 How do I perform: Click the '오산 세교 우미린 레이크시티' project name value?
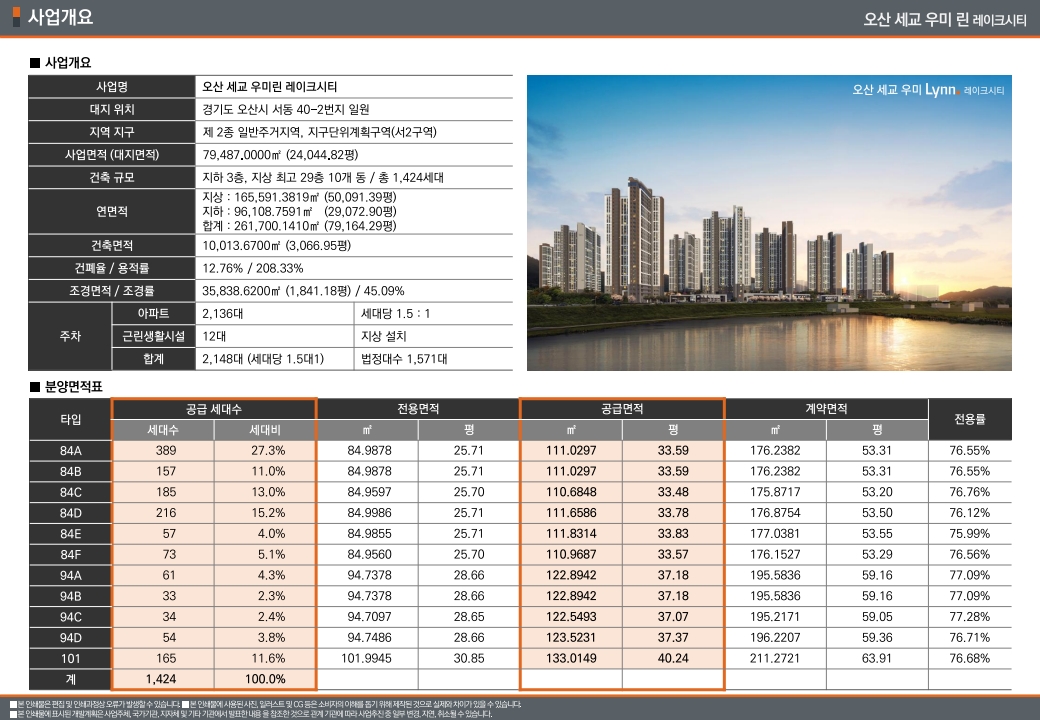[x=270, y=87]
